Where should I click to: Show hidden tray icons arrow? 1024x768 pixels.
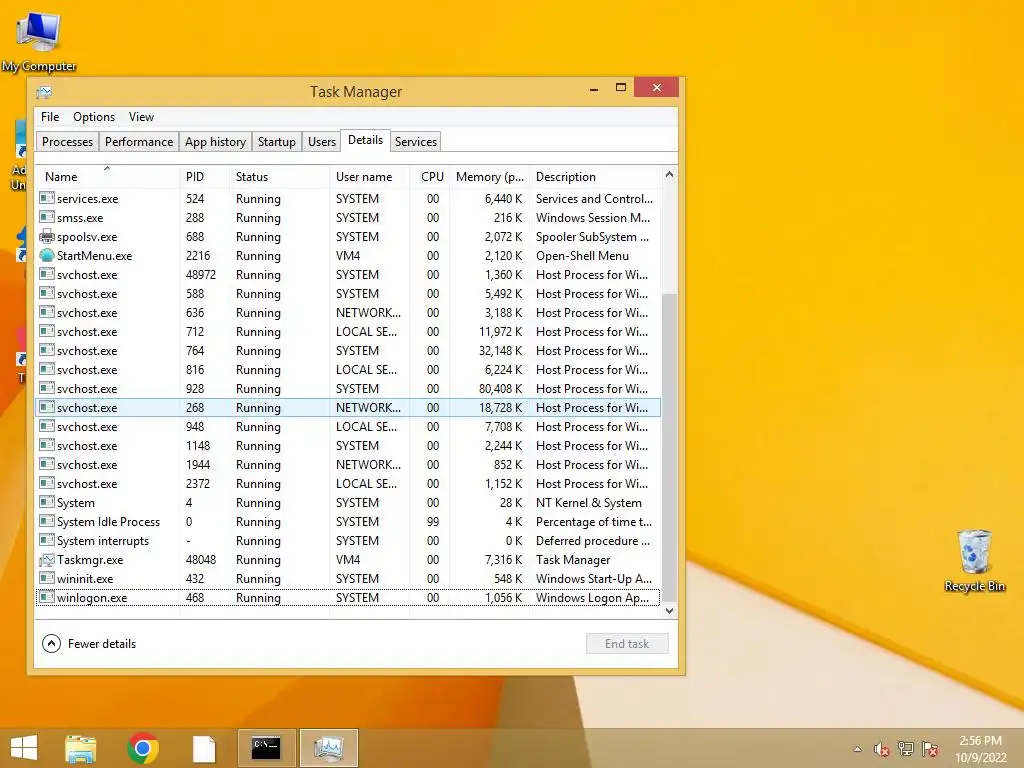pos(857,749)
